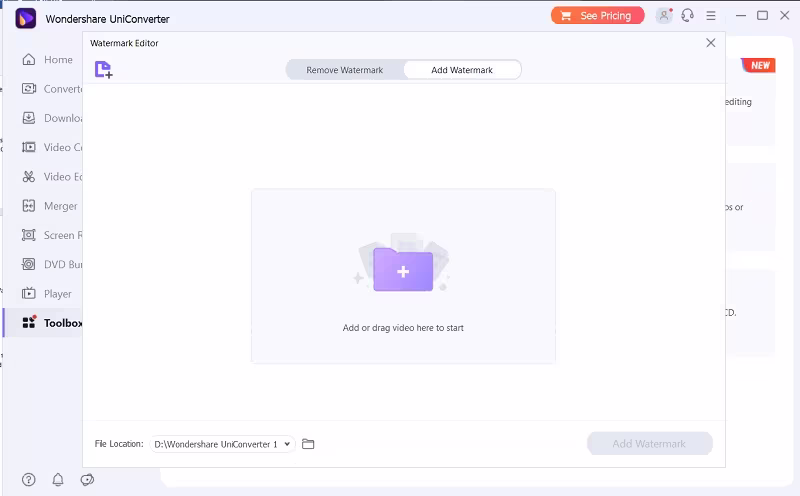The width and height of the screenshot is (800, 496).
Task: Click the Toolbox grid icon
Action: click(29, 323)
